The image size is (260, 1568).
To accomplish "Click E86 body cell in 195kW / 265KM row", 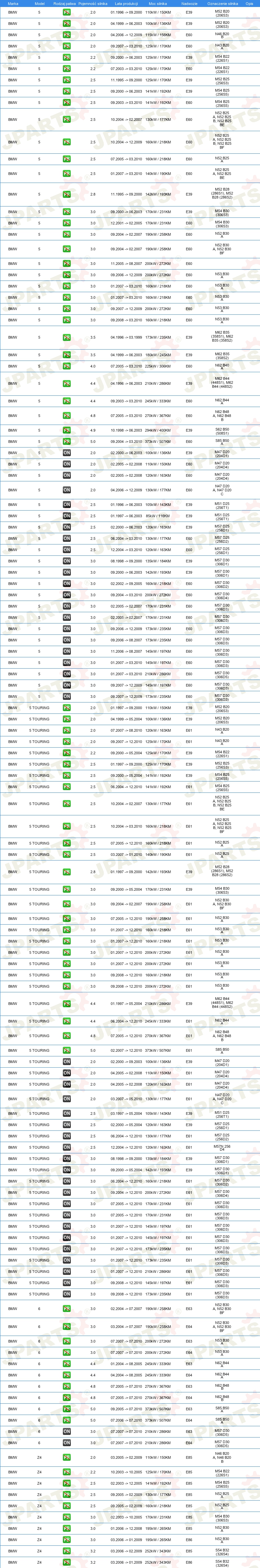I will [189, 1540].
